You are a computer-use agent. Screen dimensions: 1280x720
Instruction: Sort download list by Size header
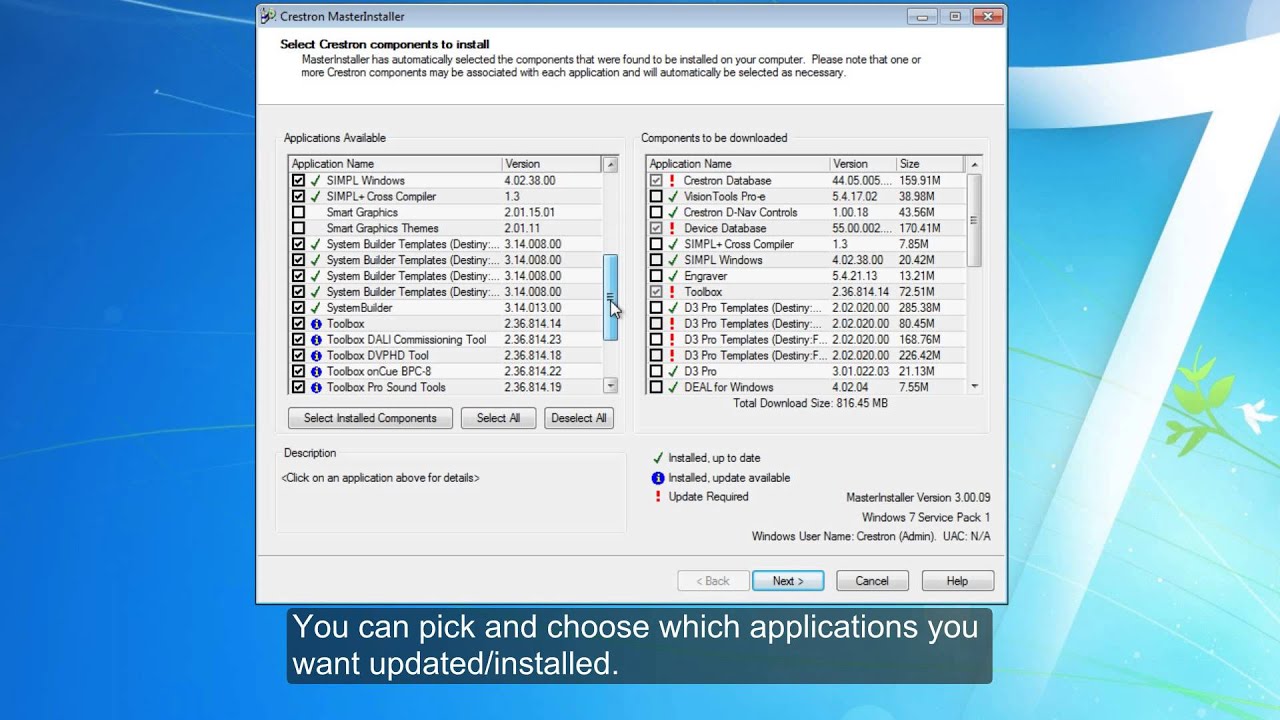[x=929, y=164]
